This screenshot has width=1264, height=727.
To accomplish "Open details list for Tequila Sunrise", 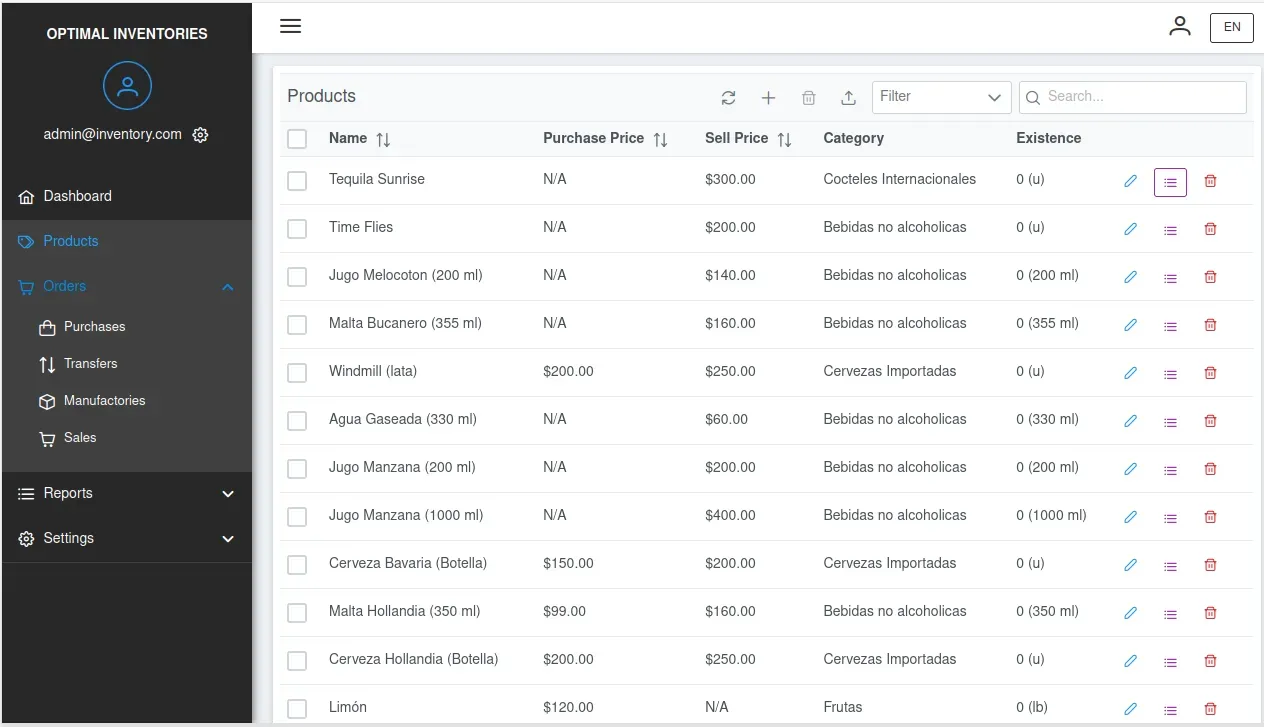I will click(x=1170, y=182).
